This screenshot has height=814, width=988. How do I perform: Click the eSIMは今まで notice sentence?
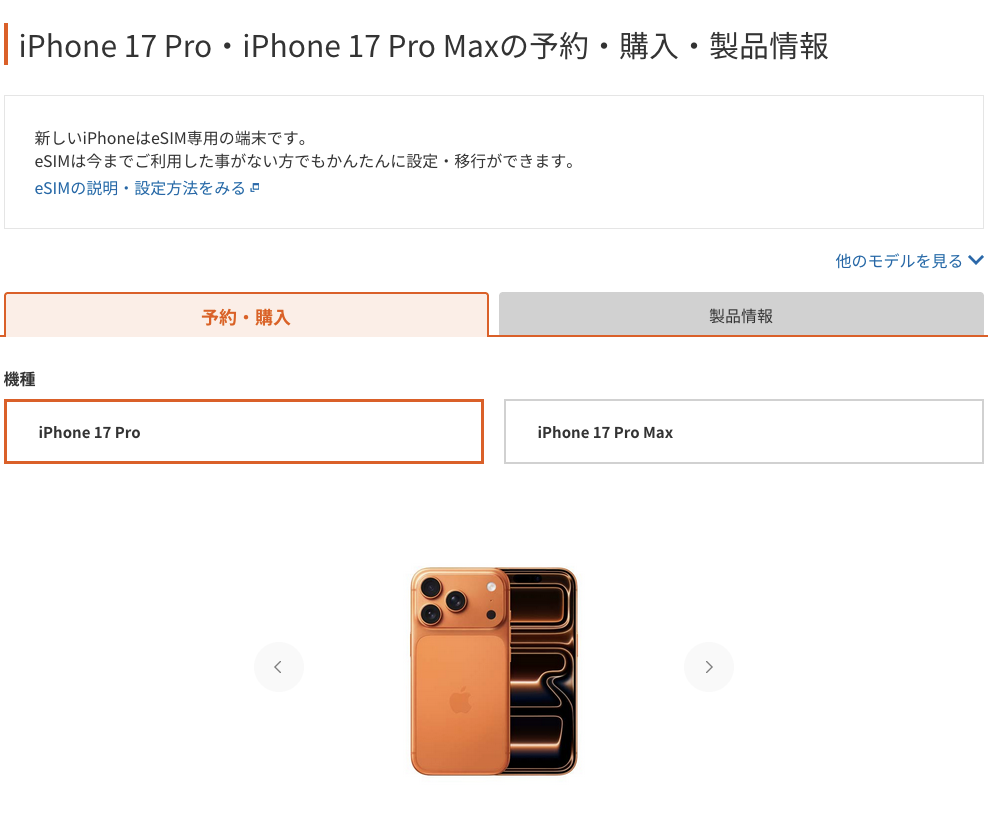coord(305,161)
